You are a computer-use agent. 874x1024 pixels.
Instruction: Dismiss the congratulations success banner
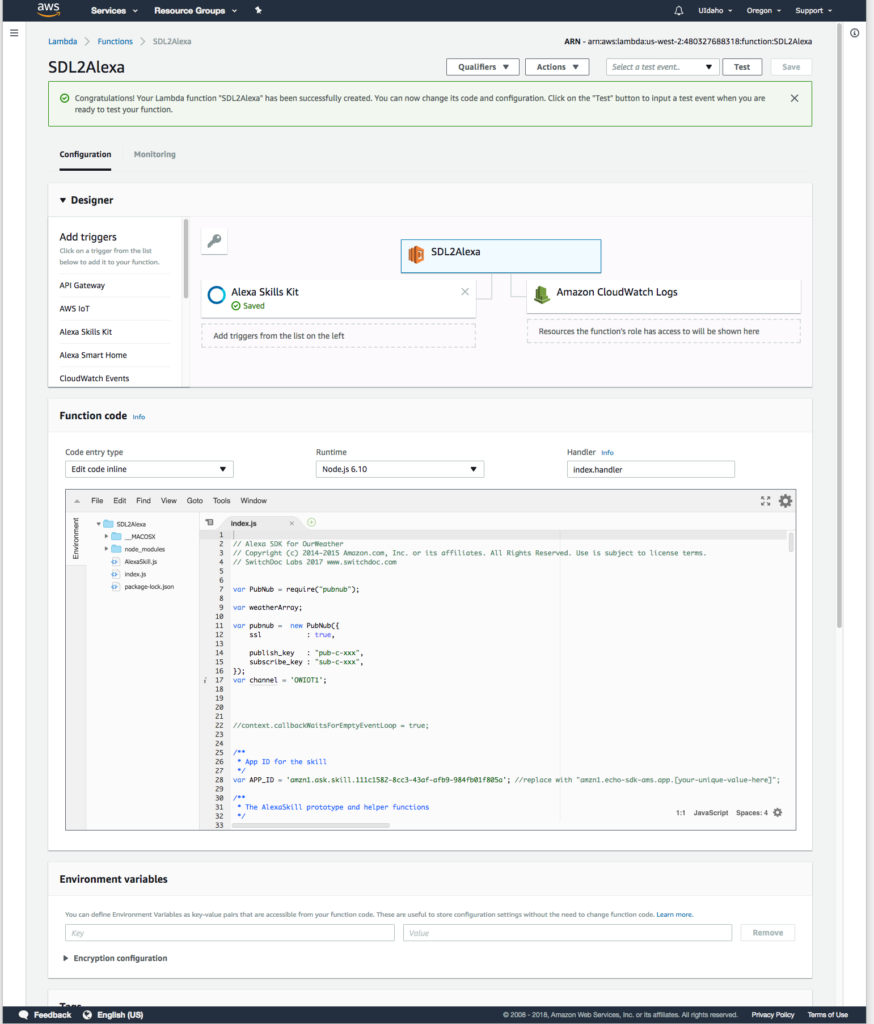coord(794,98)
